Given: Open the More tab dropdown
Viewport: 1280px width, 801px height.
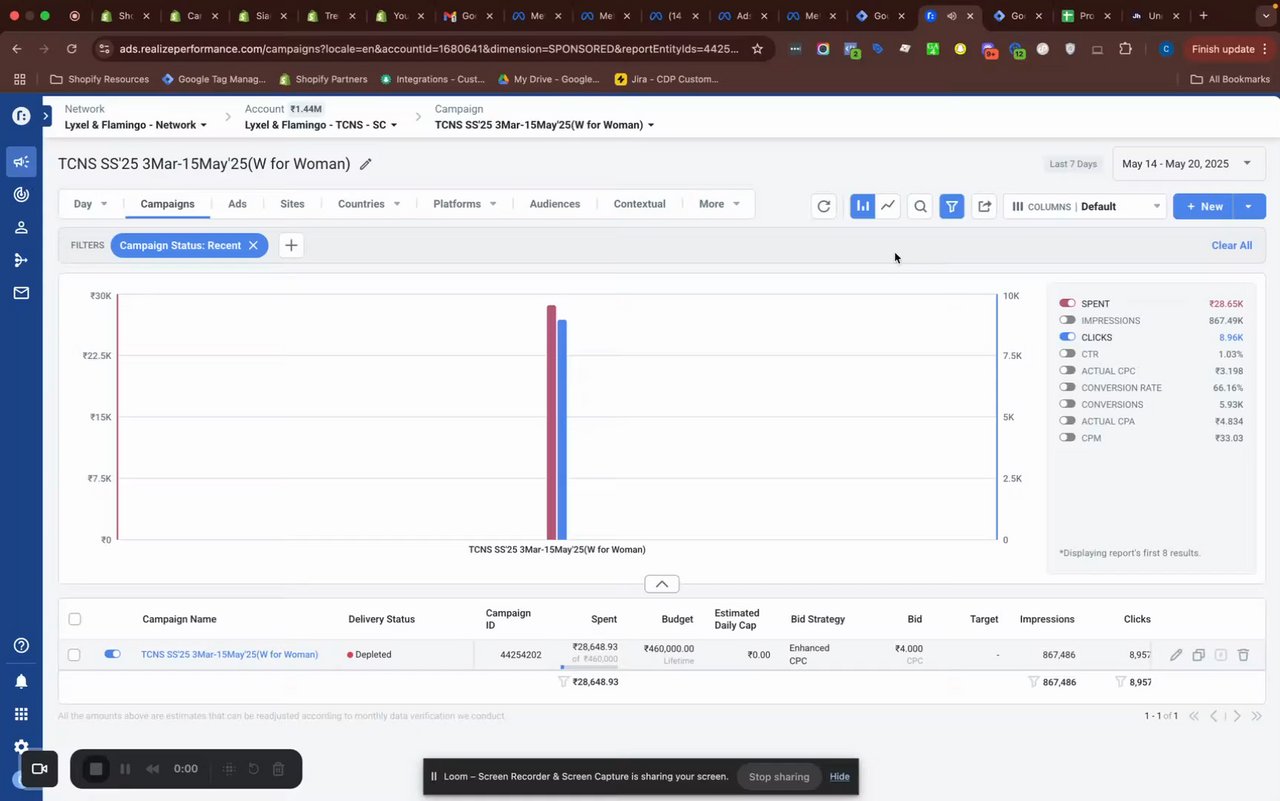Looking at the screenshot, I should pos(720,204).
